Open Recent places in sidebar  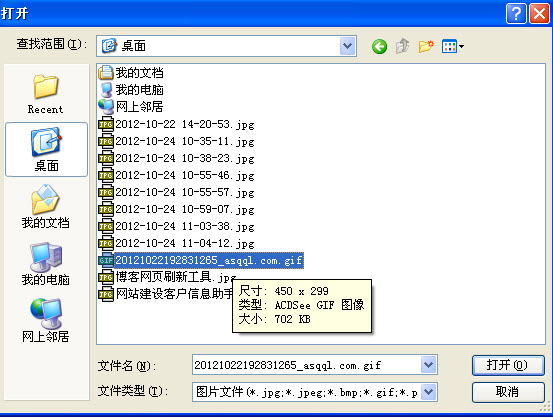click(x=45, y=94)
